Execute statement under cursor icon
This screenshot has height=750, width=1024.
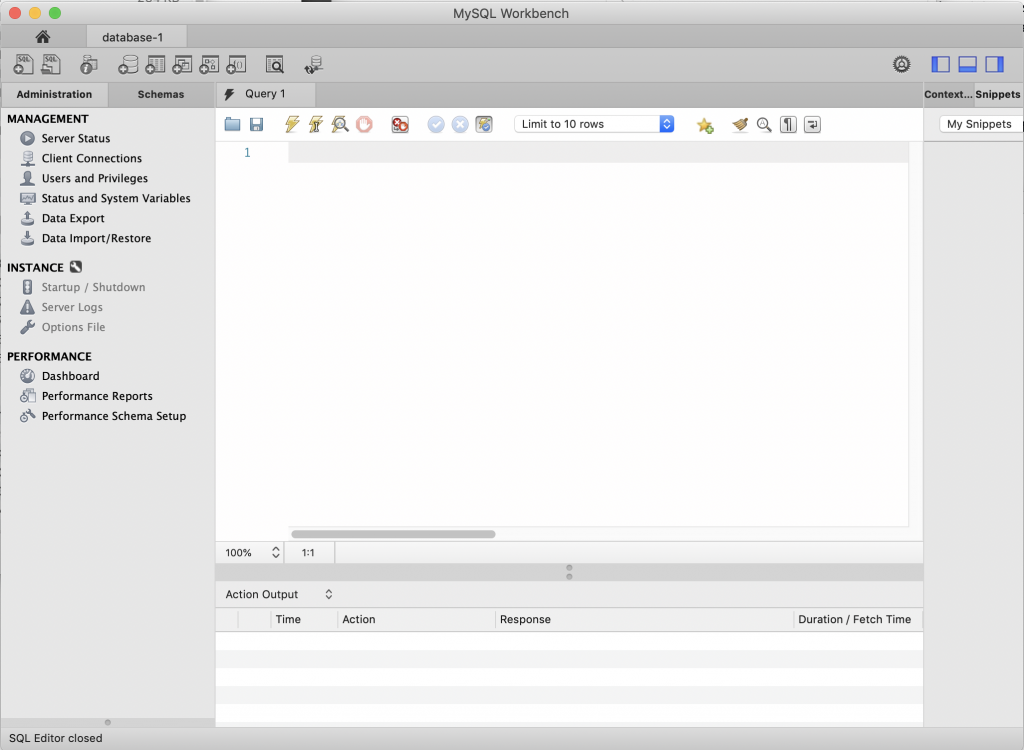pos(316,124)
